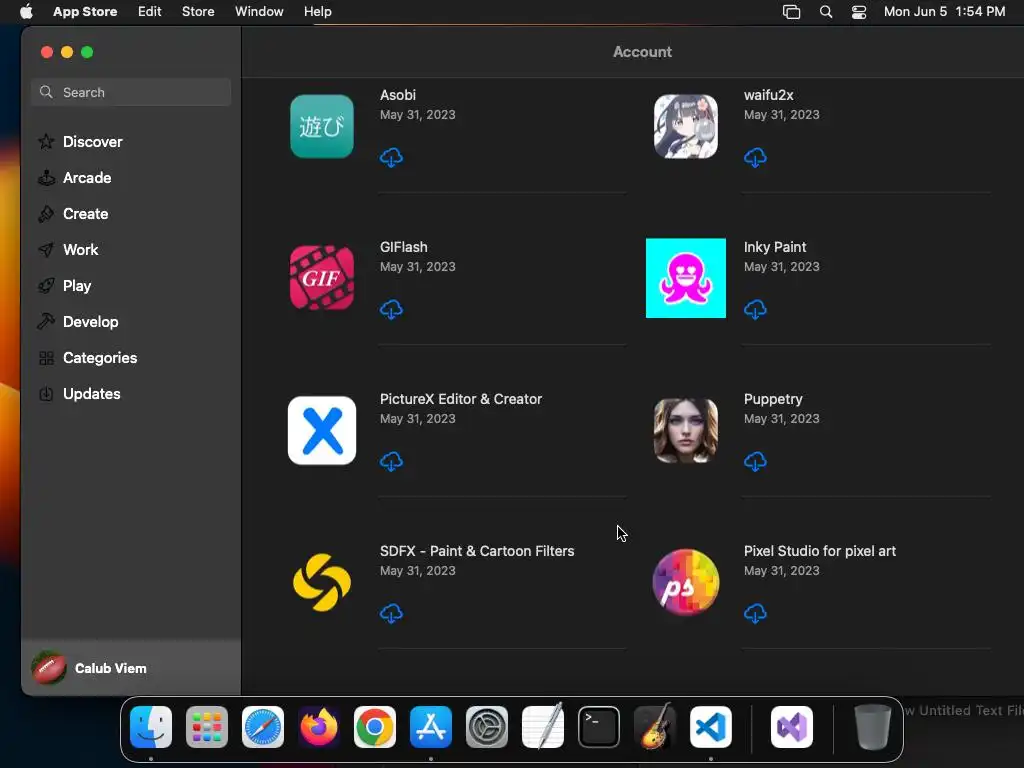Open the PictureX blue X icon
This screenshot has width=1024, height=768.
(x=322, y=430)
